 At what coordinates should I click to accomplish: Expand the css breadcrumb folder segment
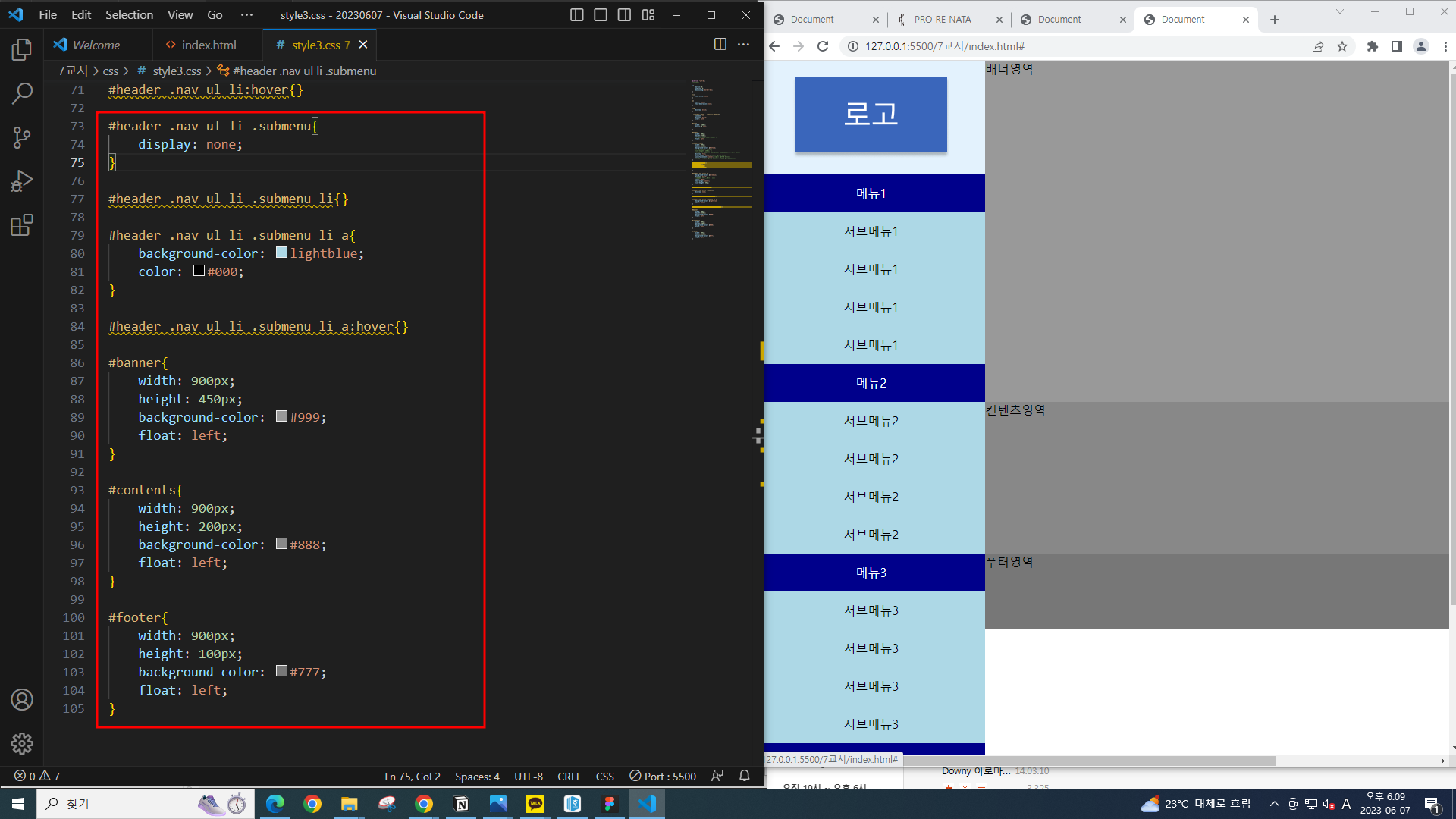[111, 71]
